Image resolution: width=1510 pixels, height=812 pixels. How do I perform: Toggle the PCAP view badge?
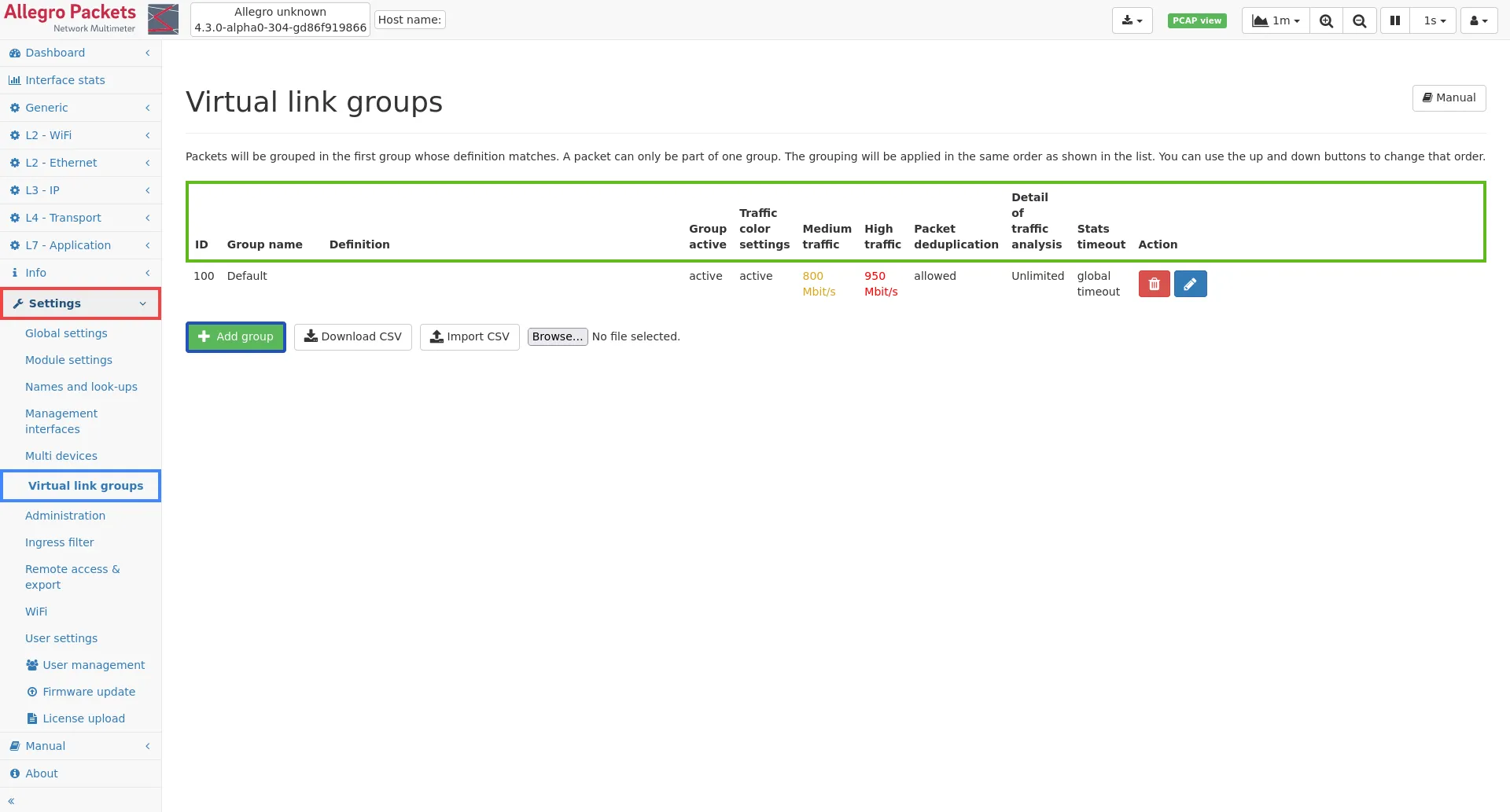(x=1196, y=20)
